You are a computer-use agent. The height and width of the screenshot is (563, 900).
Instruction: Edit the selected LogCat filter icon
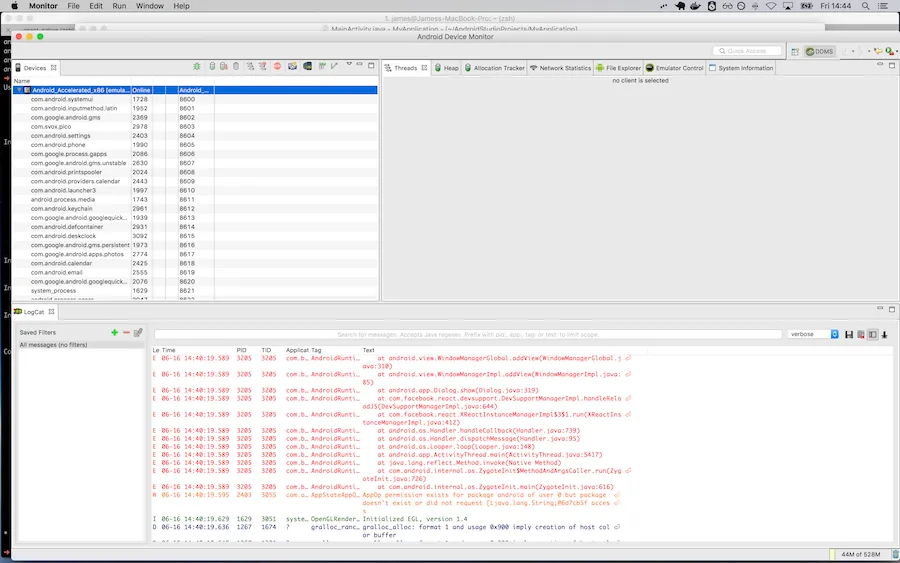pos(138,332)
